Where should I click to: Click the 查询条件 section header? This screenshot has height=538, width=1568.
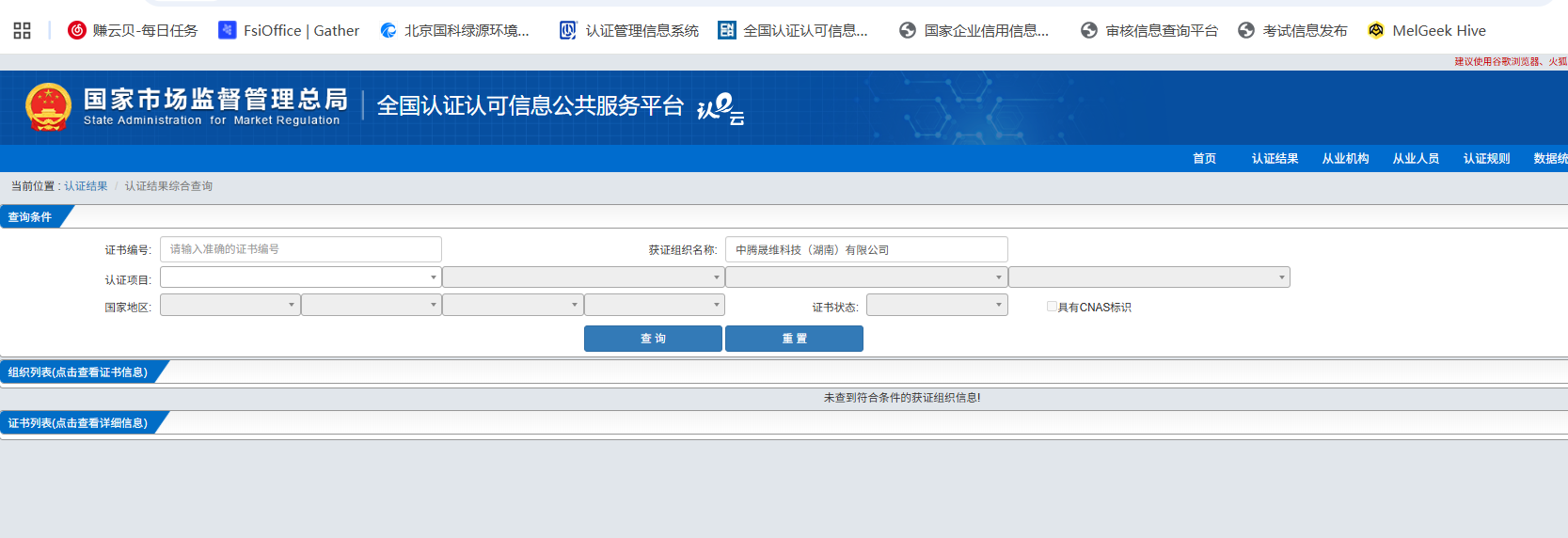tap(30, 217)
